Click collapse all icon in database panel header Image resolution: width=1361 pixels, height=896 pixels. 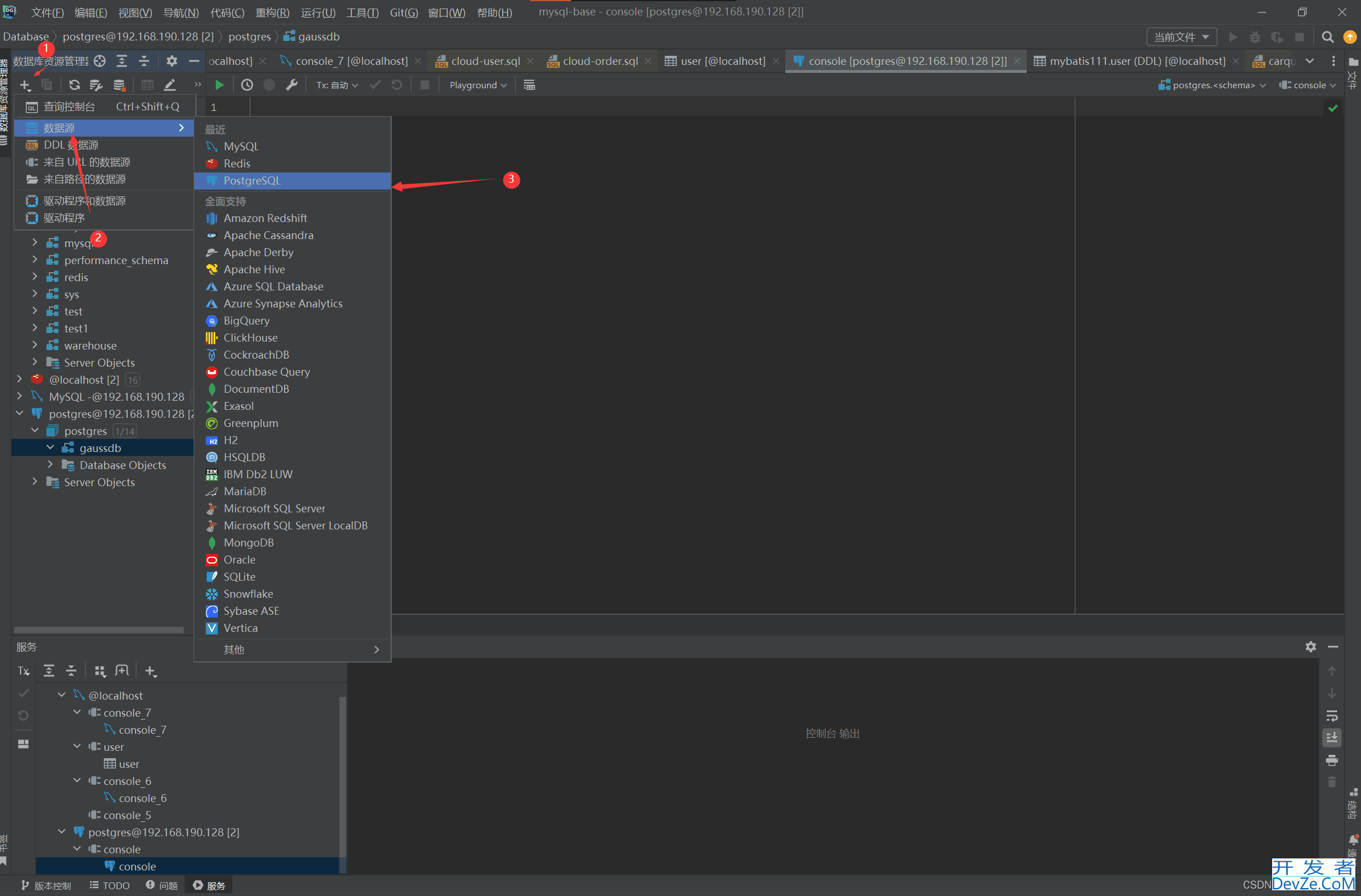point(144,60)
